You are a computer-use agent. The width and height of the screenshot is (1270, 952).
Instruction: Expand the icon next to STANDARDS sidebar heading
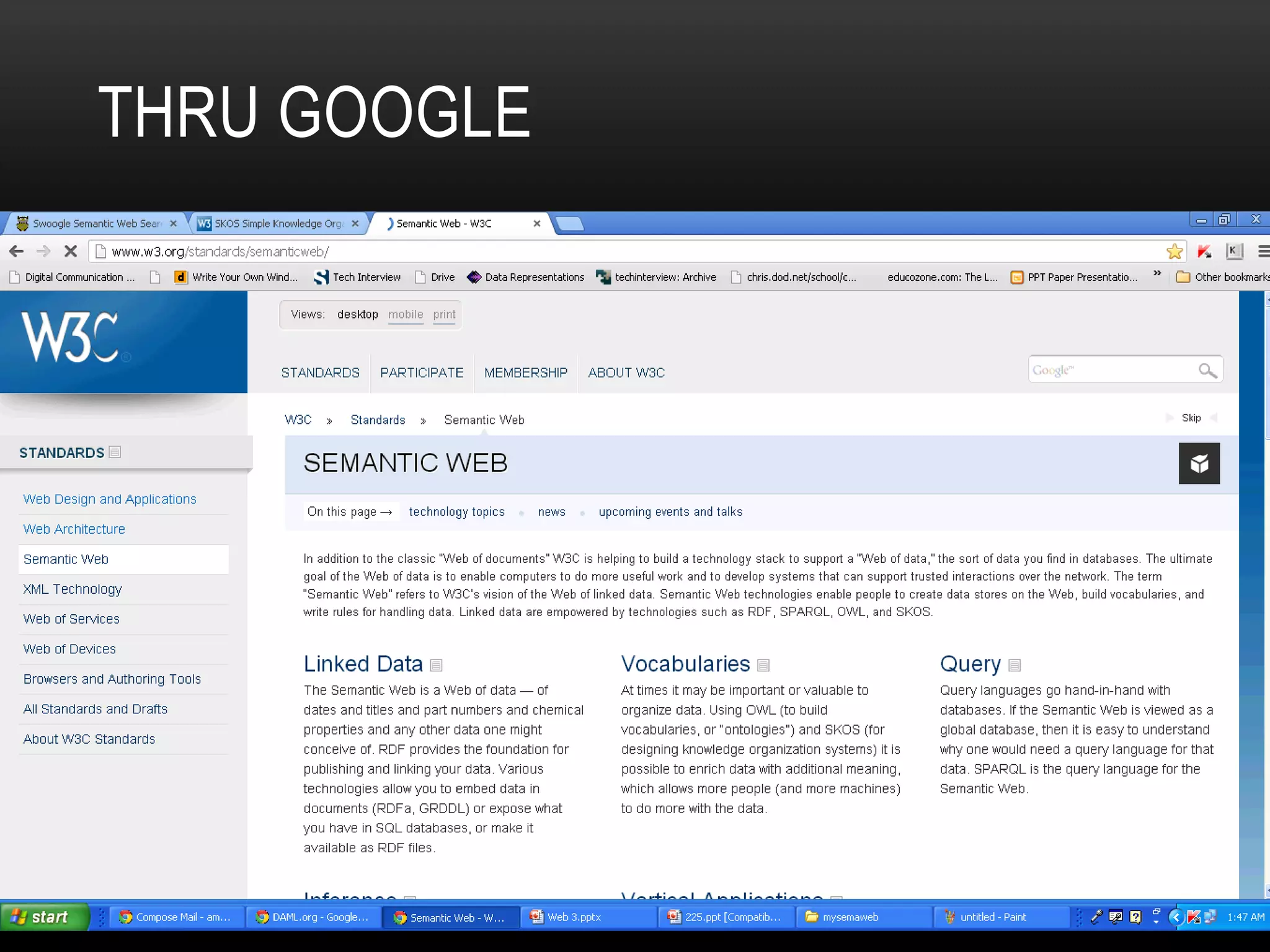coord(115,452)
